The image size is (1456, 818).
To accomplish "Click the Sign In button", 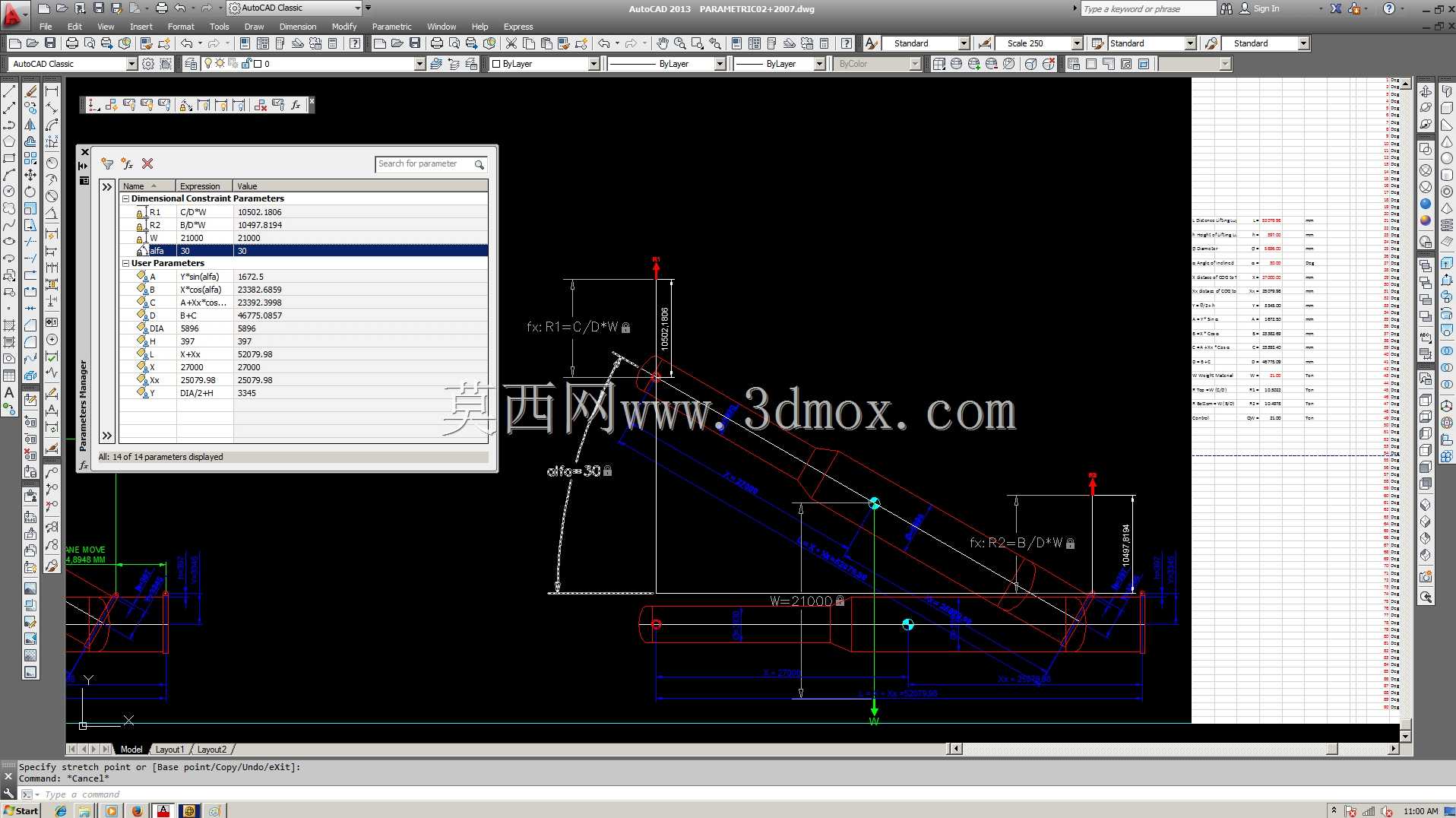I will tap(1259, 8).
